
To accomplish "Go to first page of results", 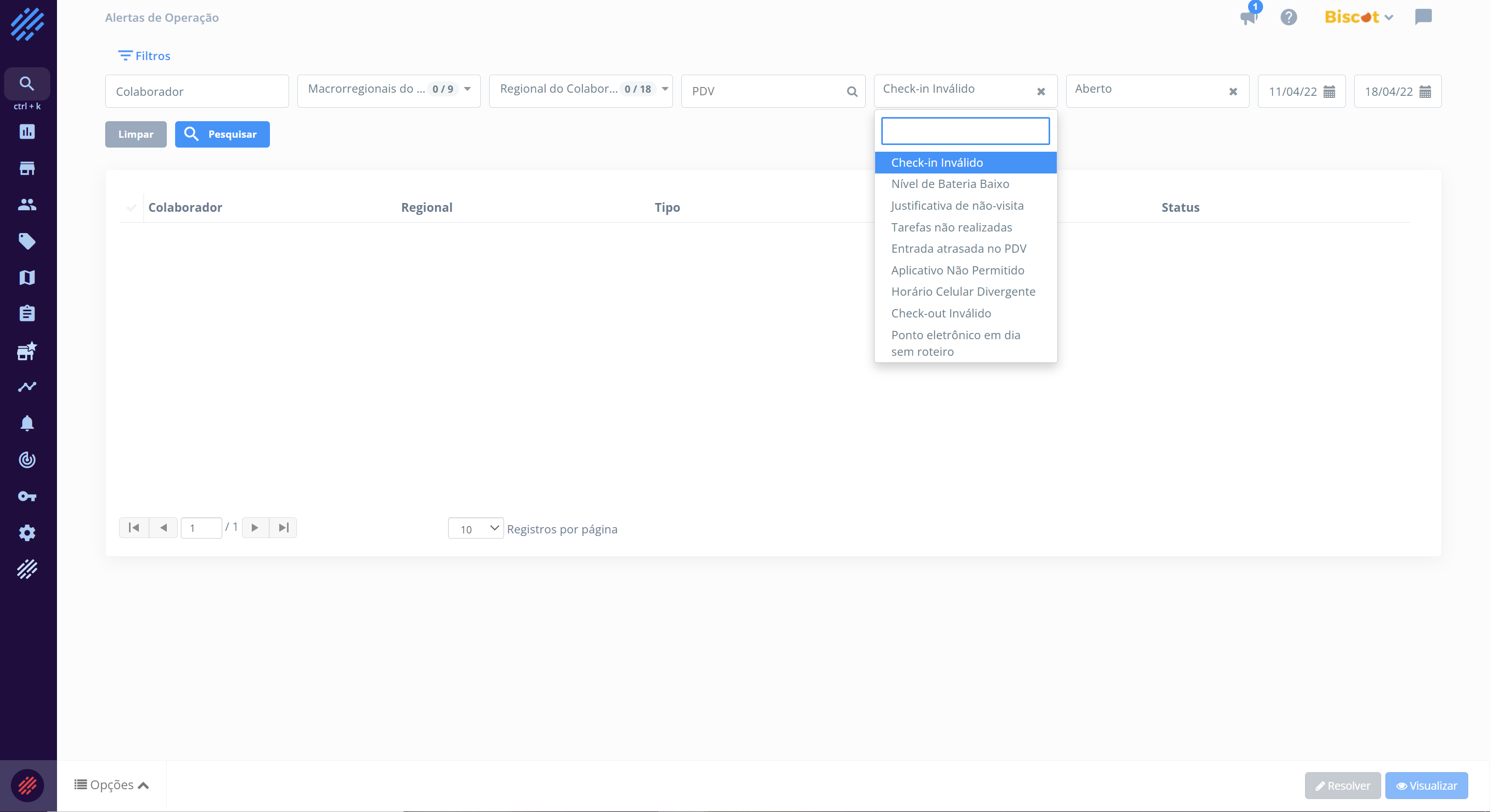I will point(134,528).
